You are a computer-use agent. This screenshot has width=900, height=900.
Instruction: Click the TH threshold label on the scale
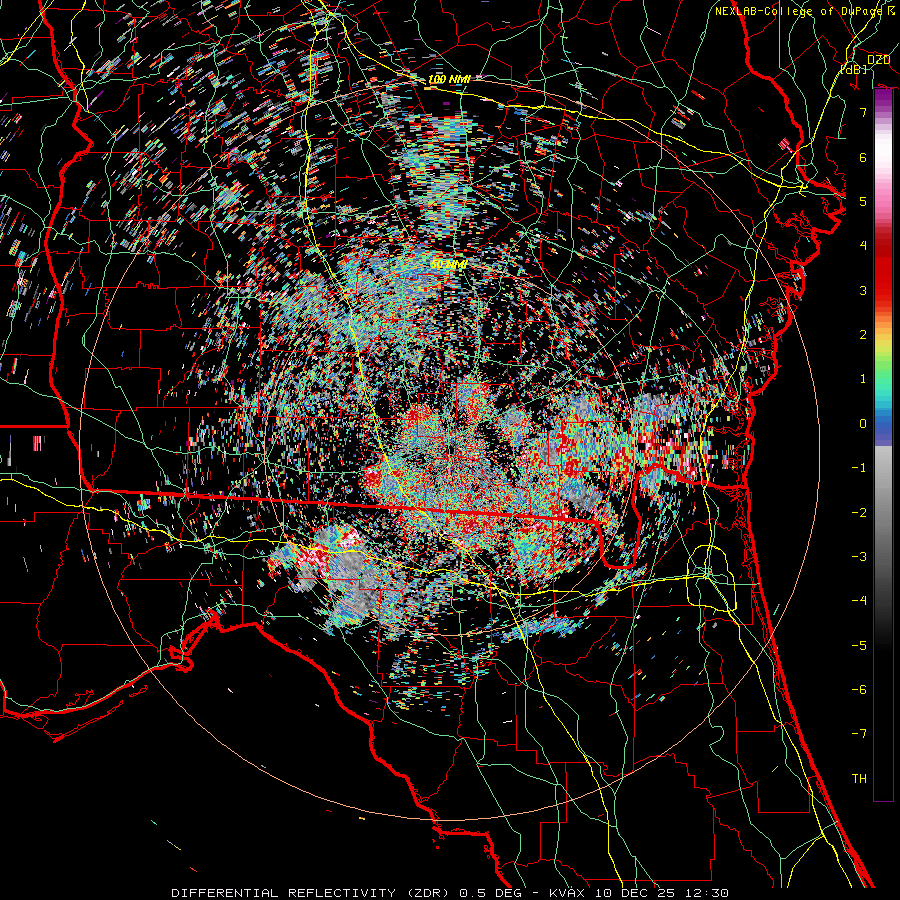859,779
